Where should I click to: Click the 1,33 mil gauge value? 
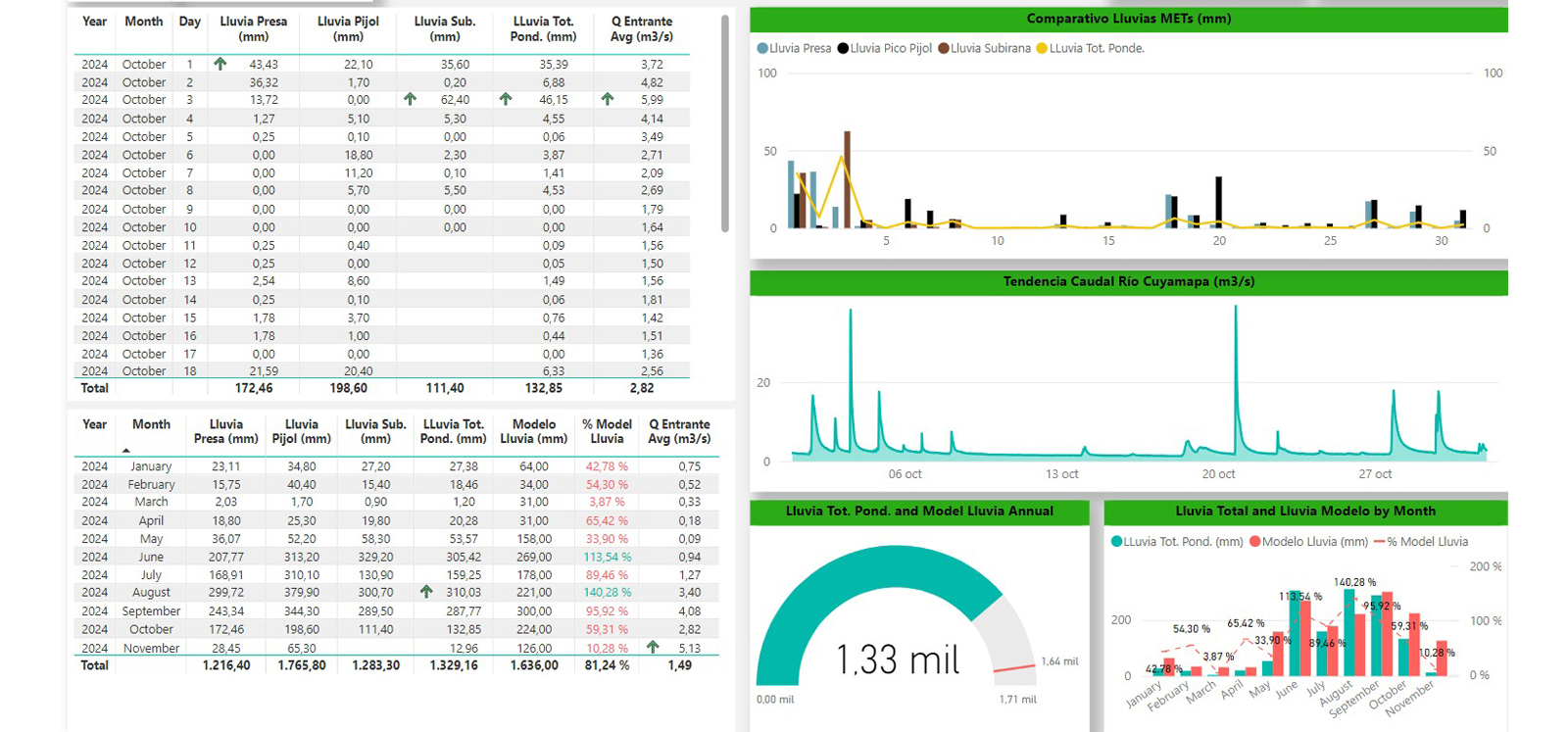click(x=897, y=659)
